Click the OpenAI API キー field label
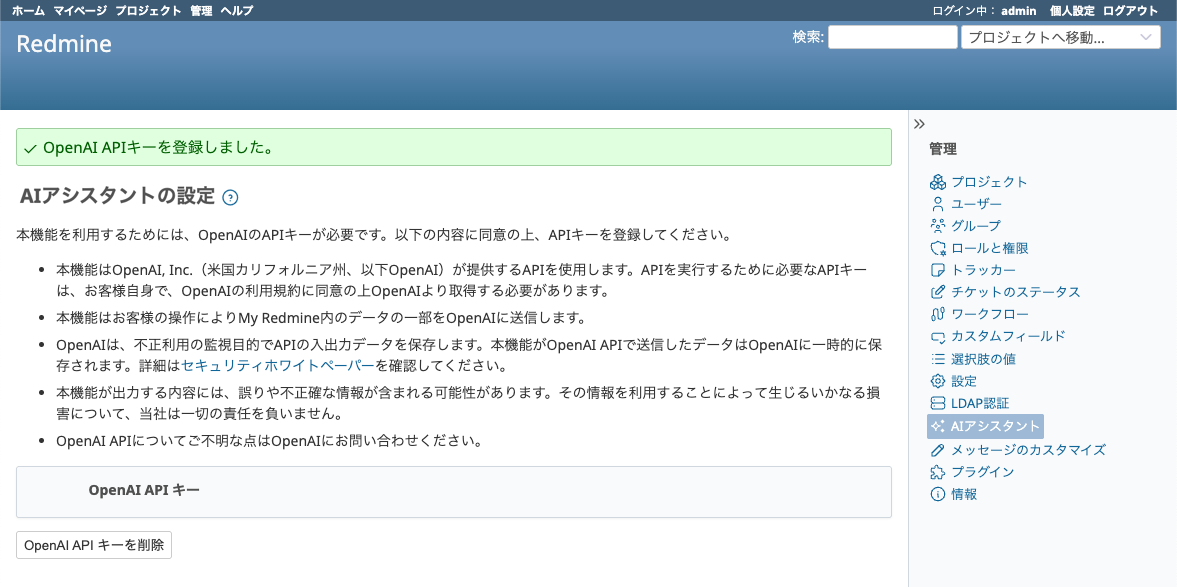Screen dimensions: 1177x587 tap(144, 490)
